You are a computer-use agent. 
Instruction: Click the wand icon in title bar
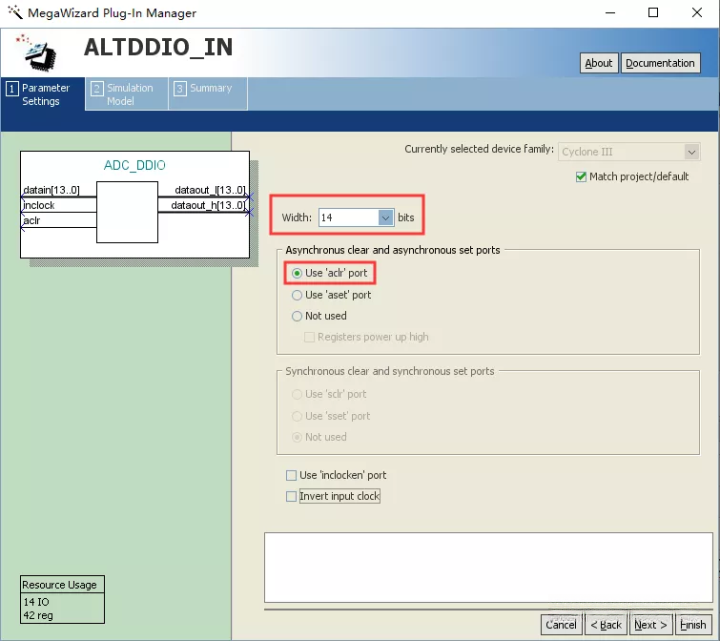click(15, 12)
